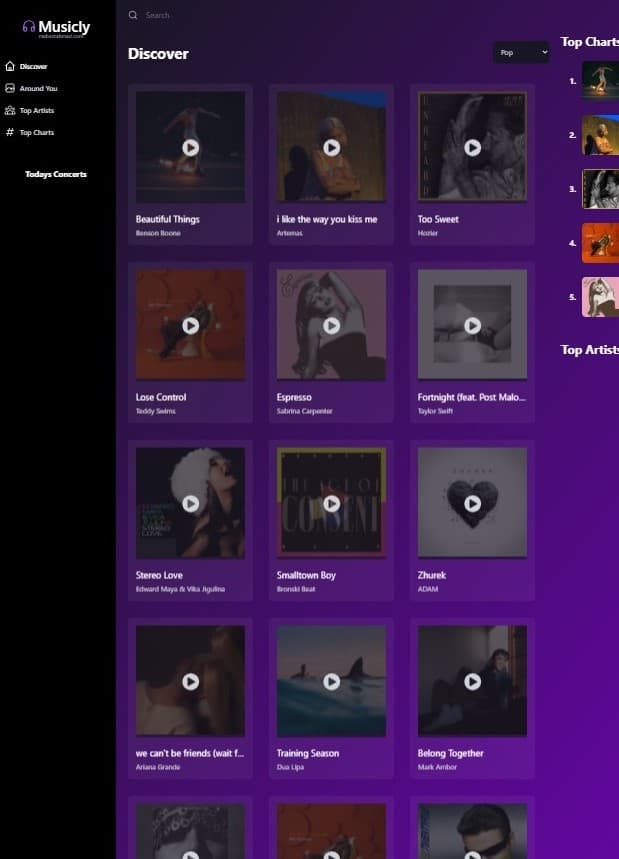Click the search magnifier icon
This screenshot has width=619, height=859.
(x=133, y=15)
